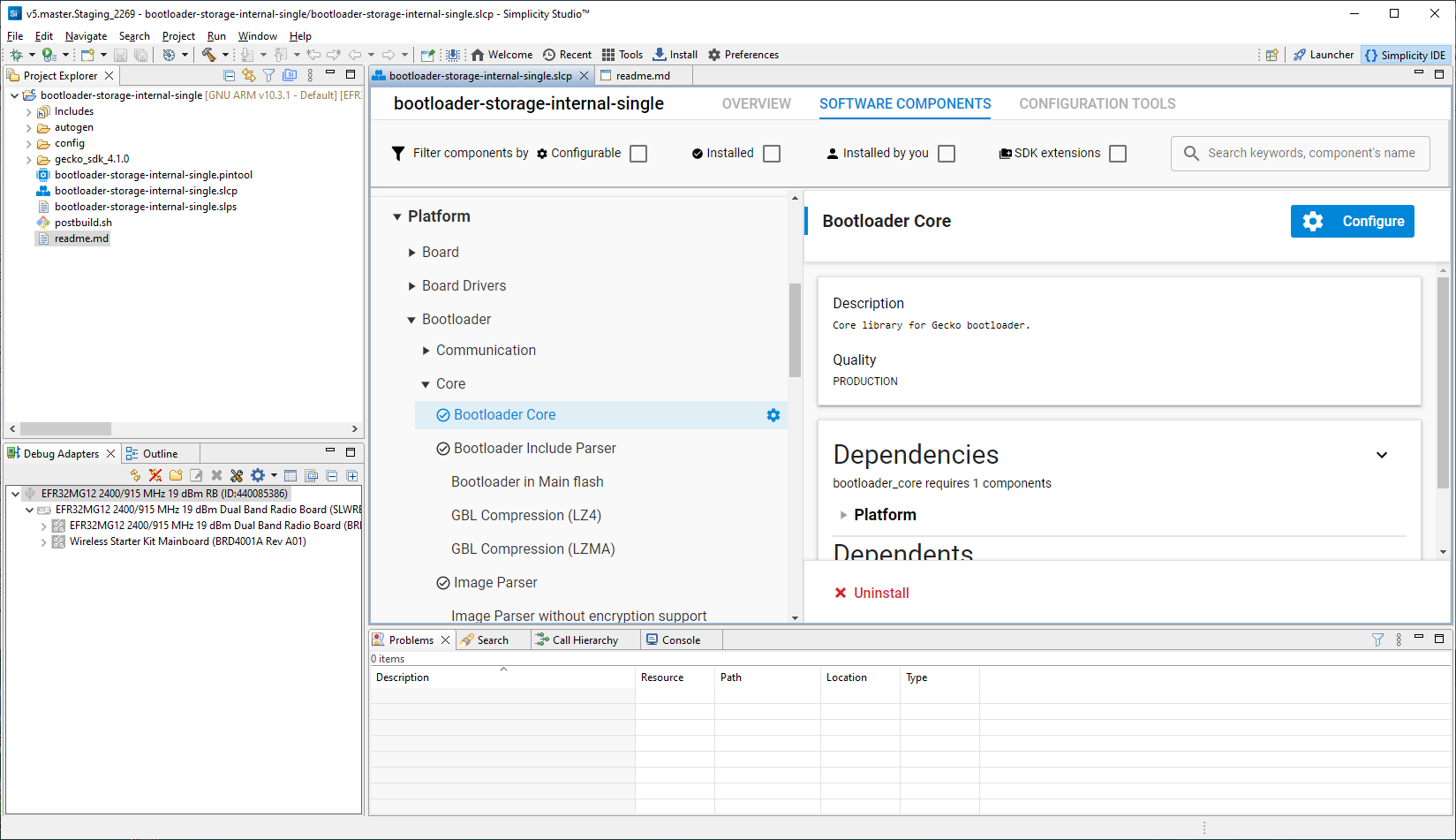1456x840 pixels.
Task: Click the Debug bug icon
Action: pyautogui.click(x=18, y=54)
